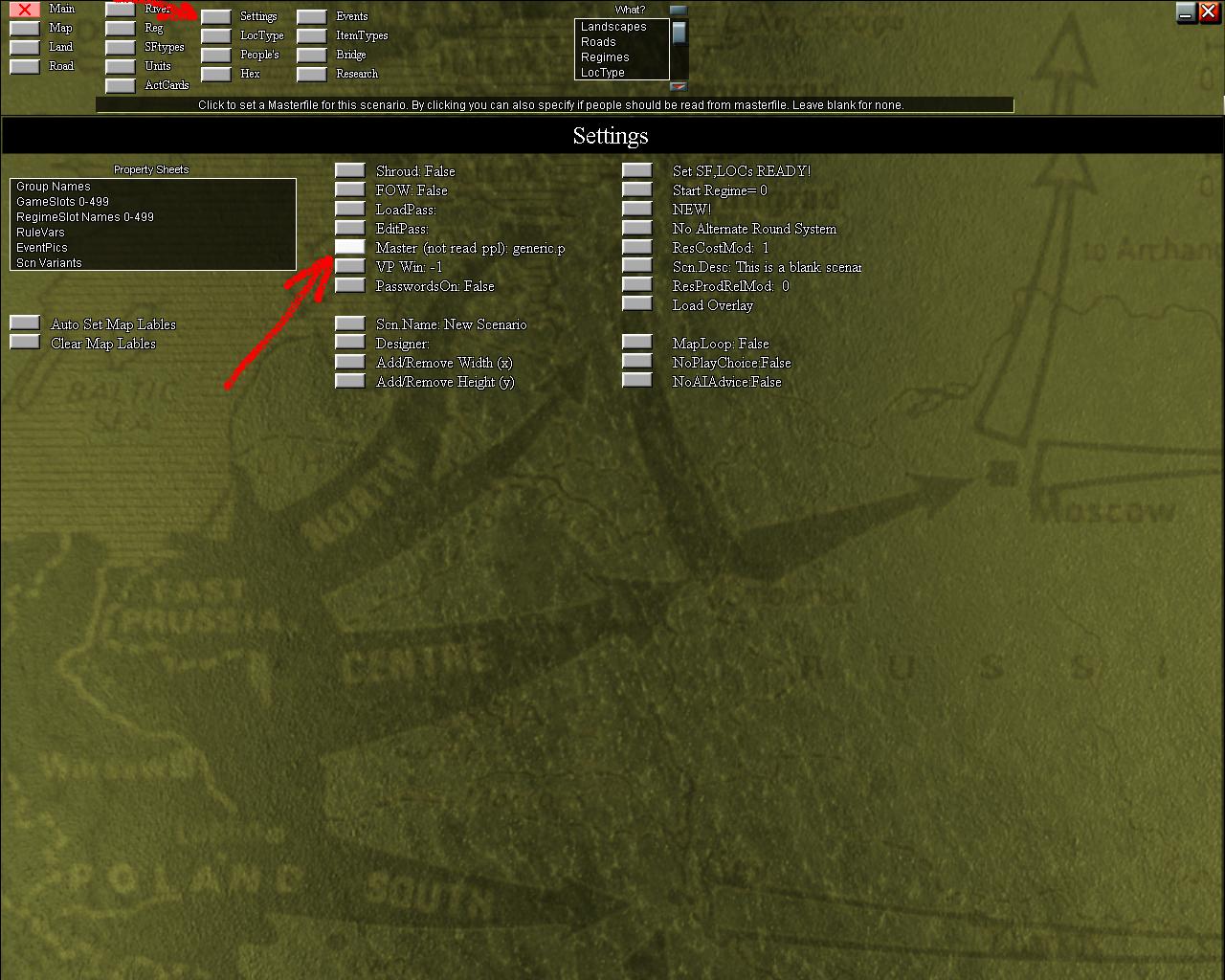Screen dimensions: 1225x980
Task: Open the Map editor section
Action: click(x=25, y=29)
